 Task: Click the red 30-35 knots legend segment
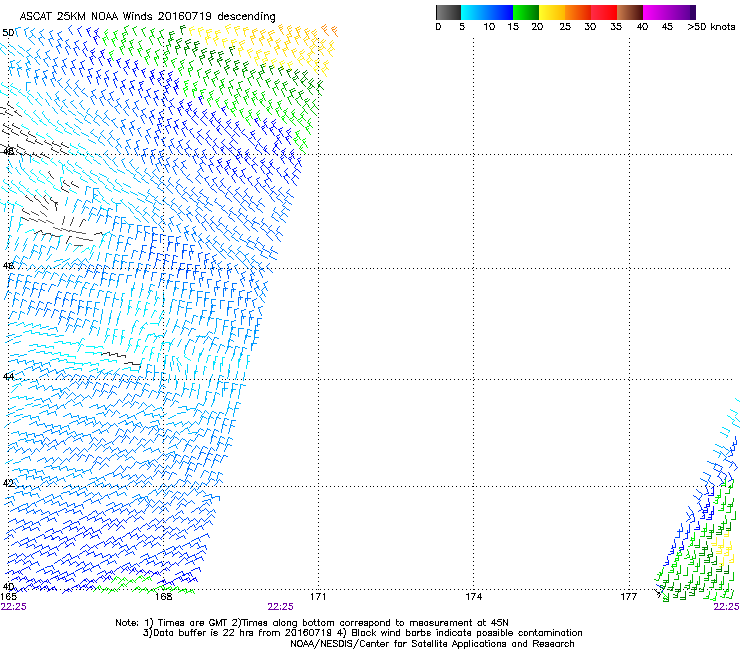coord(604,12)
